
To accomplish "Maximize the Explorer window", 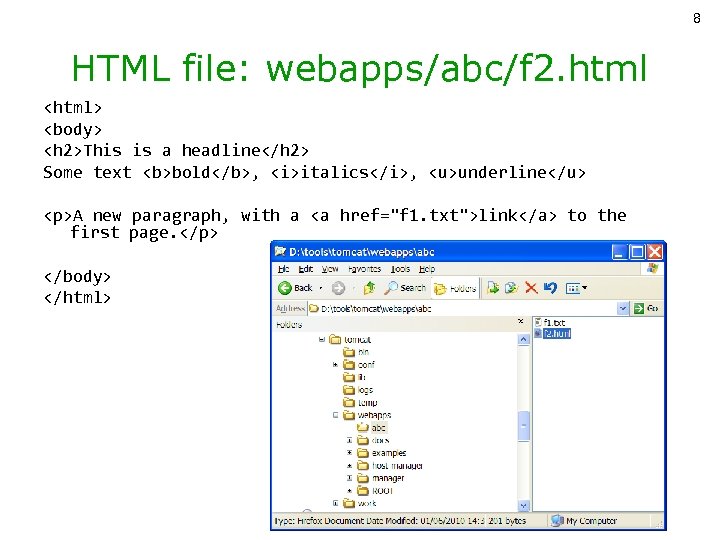I will pos(637,252).
